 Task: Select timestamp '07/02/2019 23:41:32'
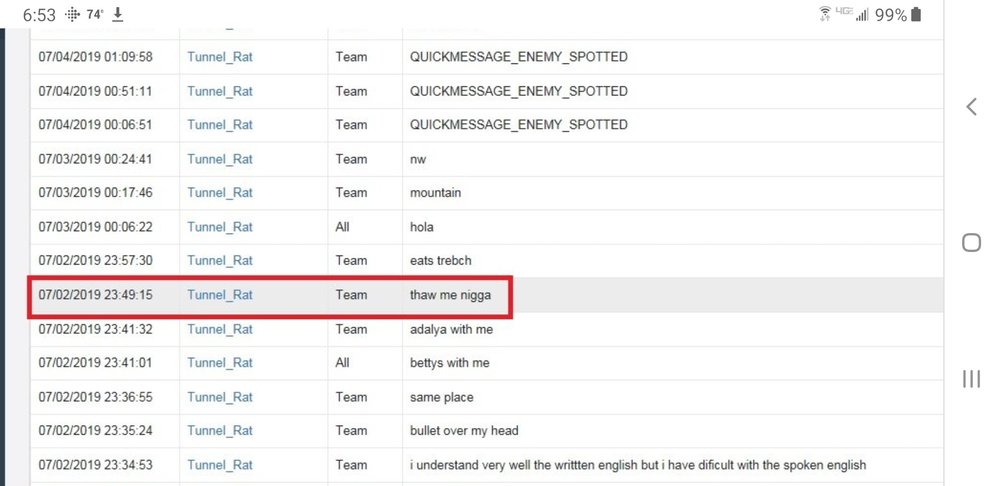coord(96,329)
